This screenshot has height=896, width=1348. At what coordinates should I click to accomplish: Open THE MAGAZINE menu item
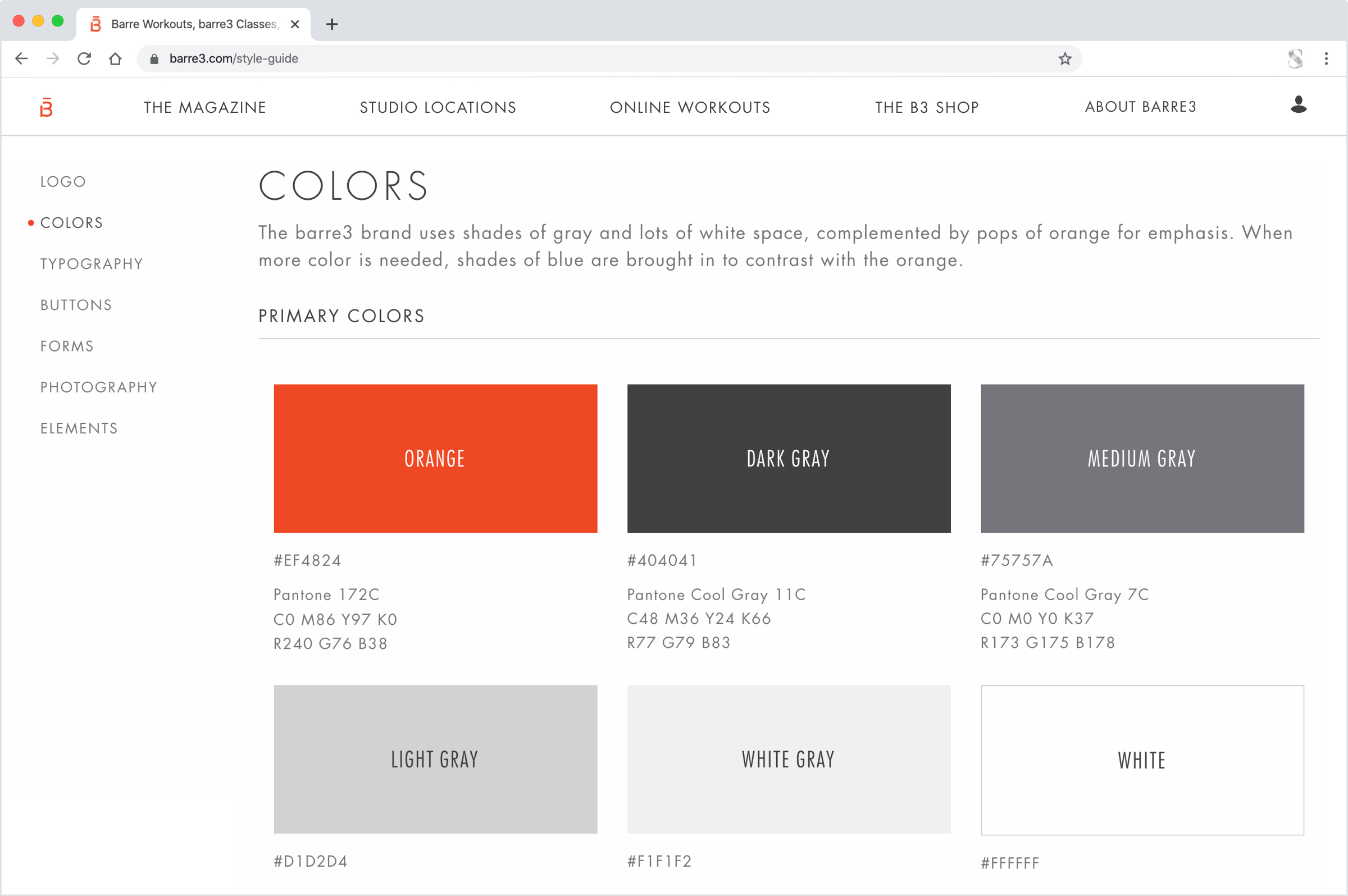pos(205,107)
